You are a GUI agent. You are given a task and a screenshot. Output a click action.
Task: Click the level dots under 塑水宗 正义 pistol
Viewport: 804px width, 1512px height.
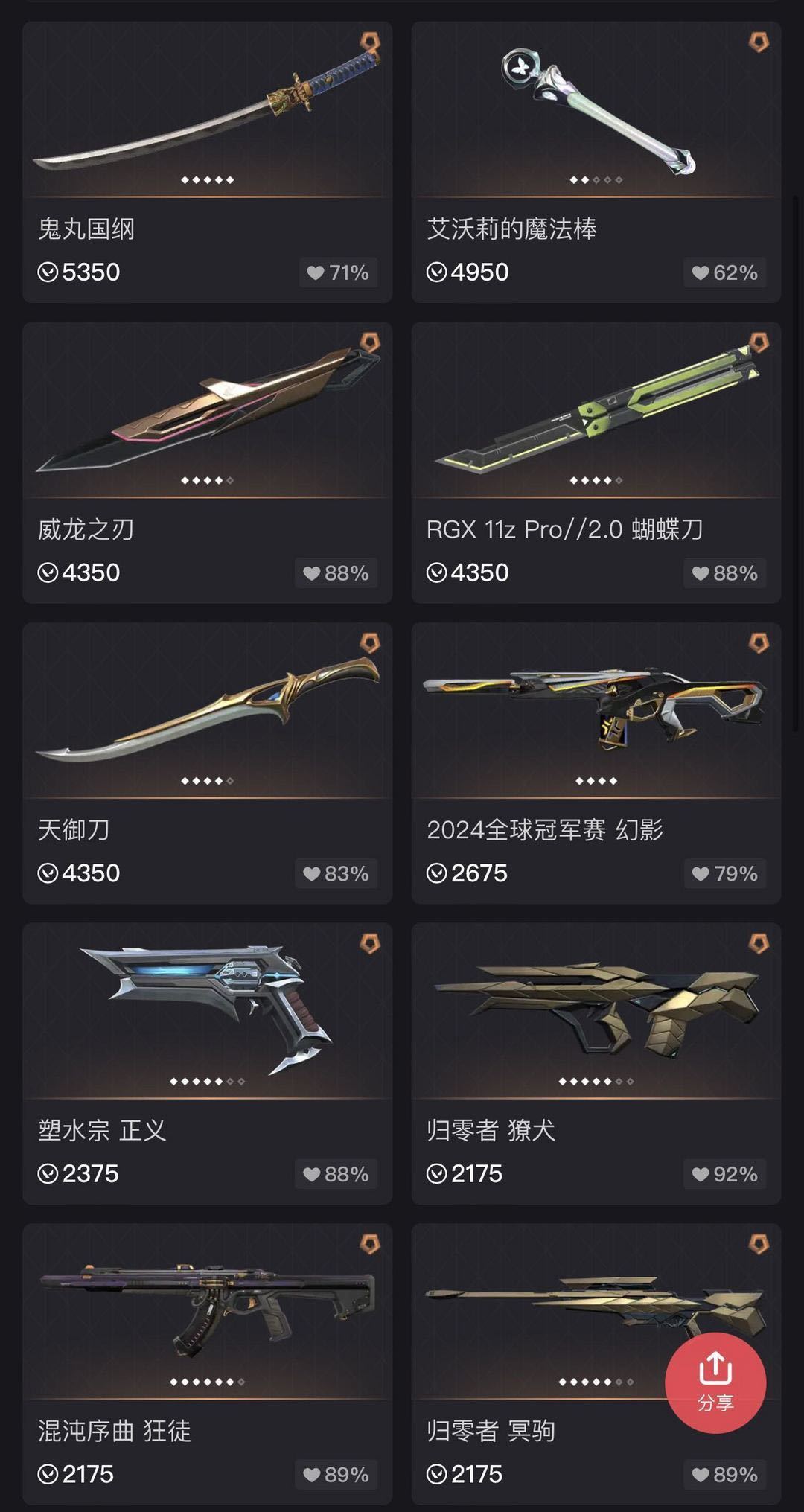[208, 1081]
